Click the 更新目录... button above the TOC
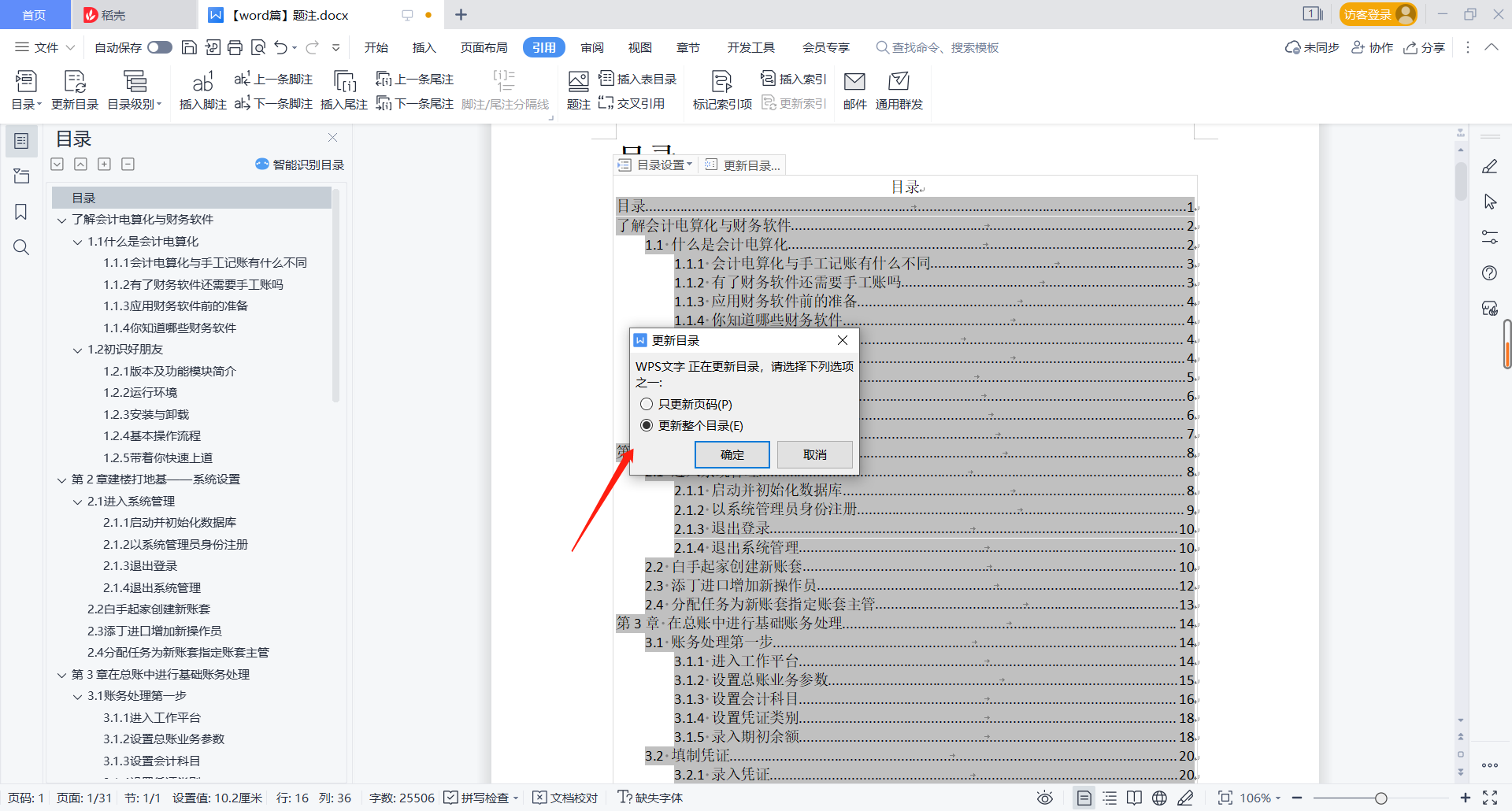Screen dimensions: 1512x811 pos(743,165)
